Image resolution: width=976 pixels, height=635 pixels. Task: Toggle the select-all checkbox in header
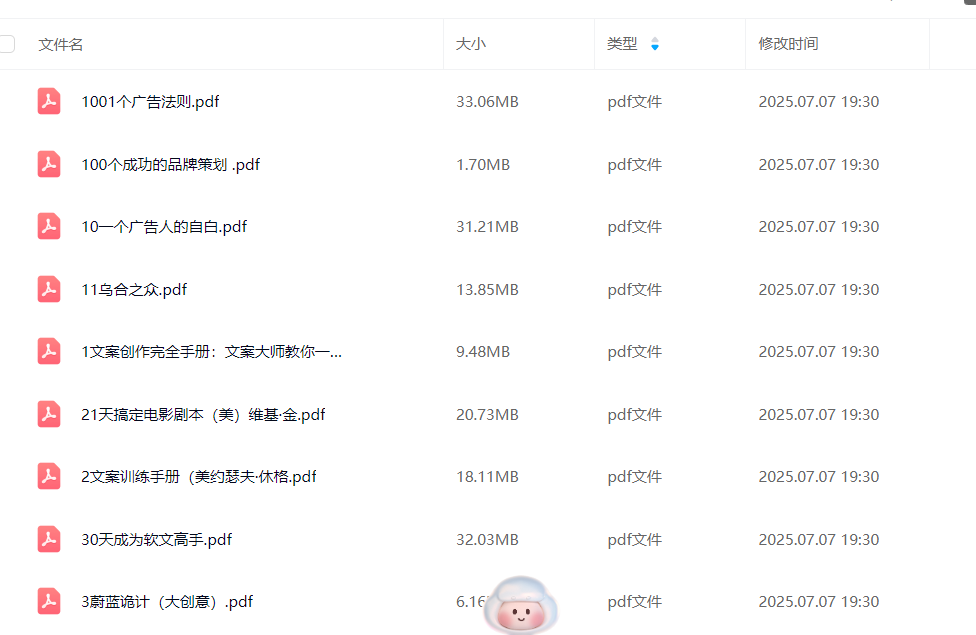(7, 44)
